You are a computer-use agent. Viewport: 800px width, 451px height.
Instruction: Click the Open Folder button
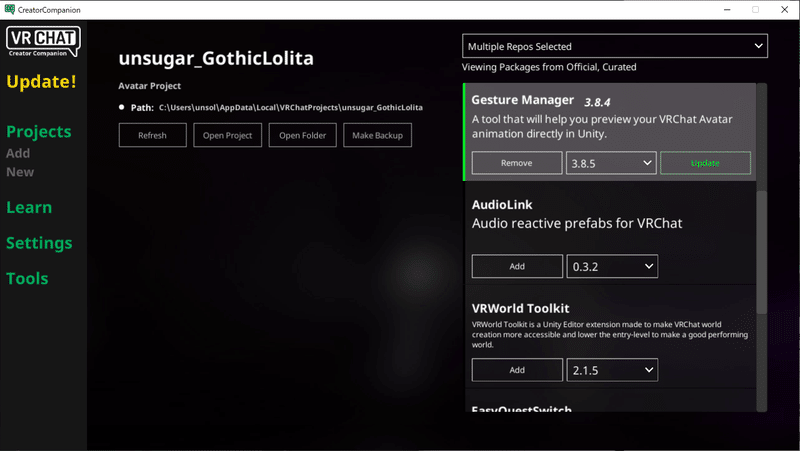[x=303, y=135]
